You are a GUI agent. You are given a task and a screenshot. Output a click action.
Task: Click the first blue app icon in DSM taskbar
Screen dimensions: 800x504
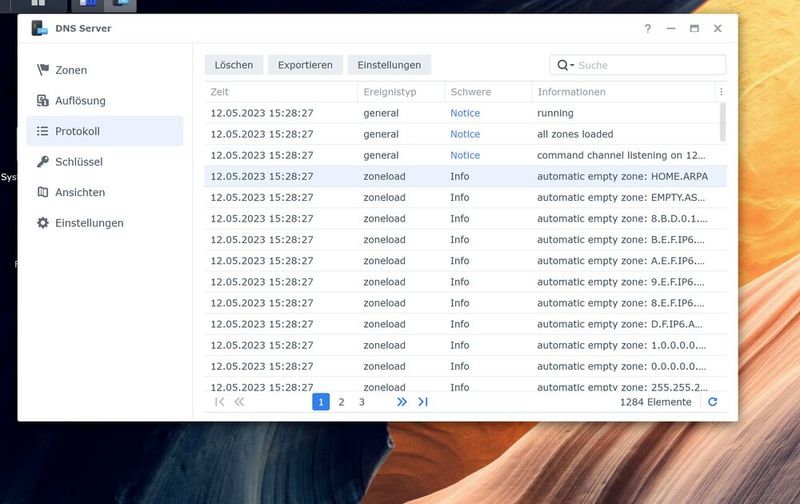(x=88, y=3)
